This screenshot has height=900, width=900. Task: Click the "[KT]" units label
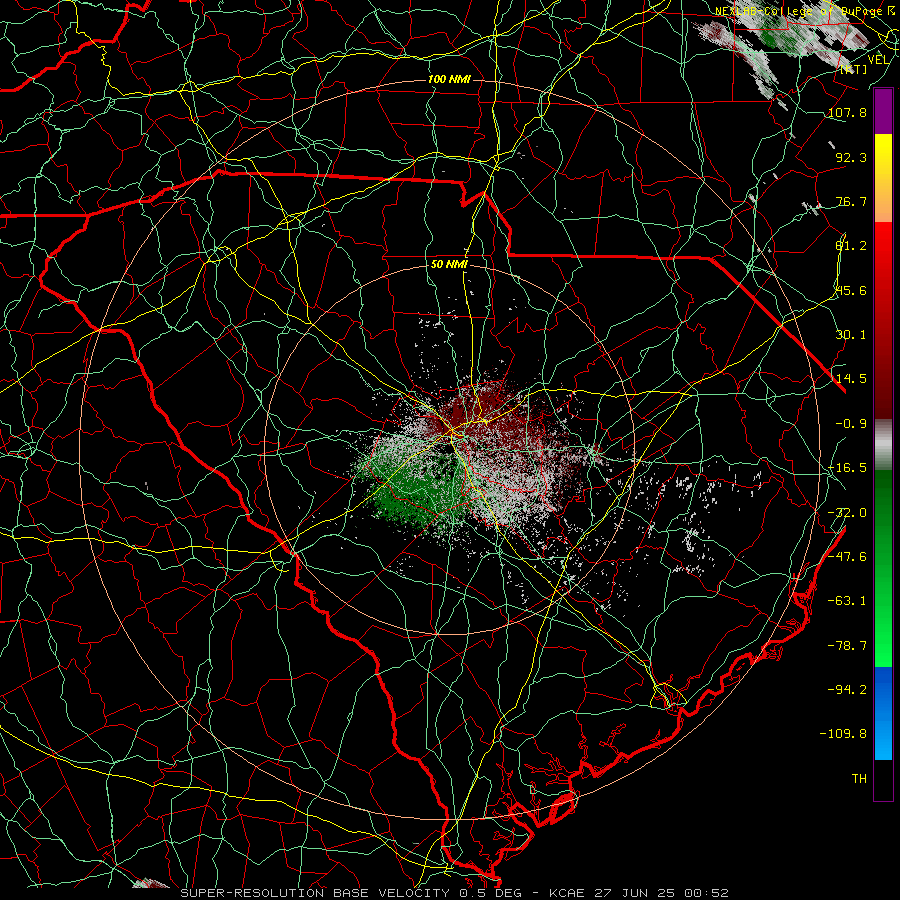pos(854,69)
